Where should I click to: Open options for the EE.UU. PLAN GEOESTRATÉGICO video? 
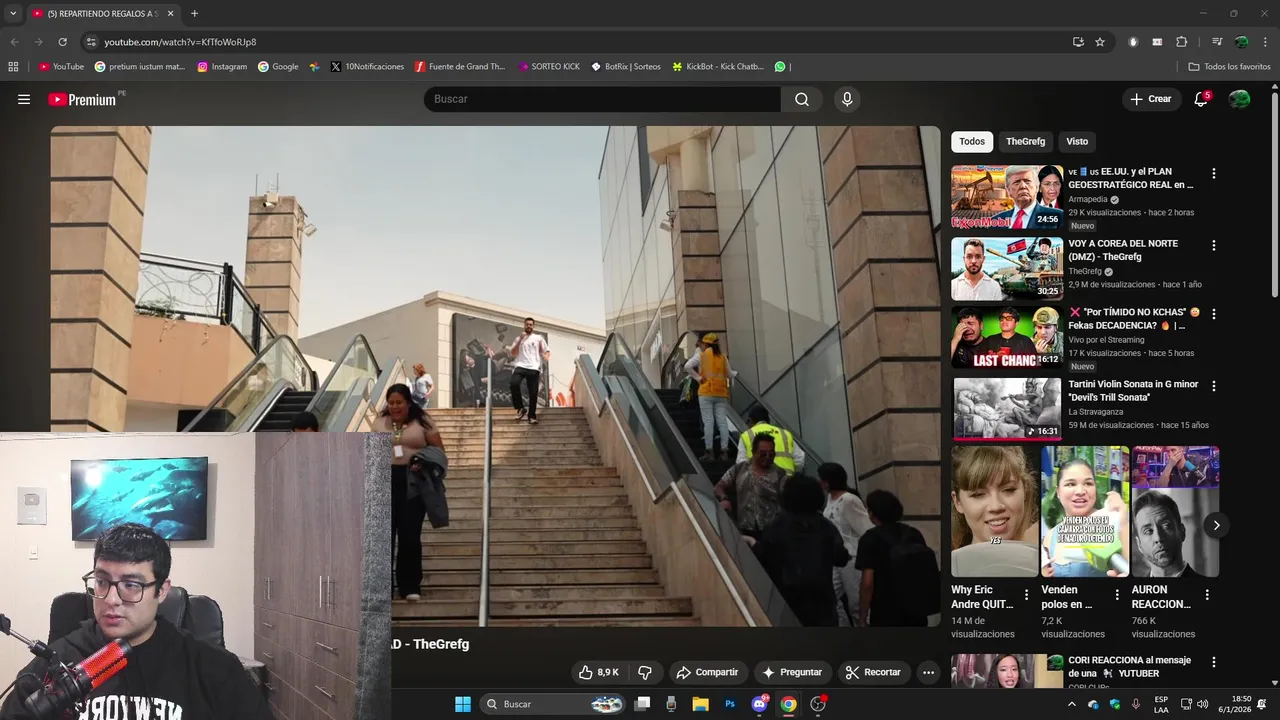tap(1214, 173)
